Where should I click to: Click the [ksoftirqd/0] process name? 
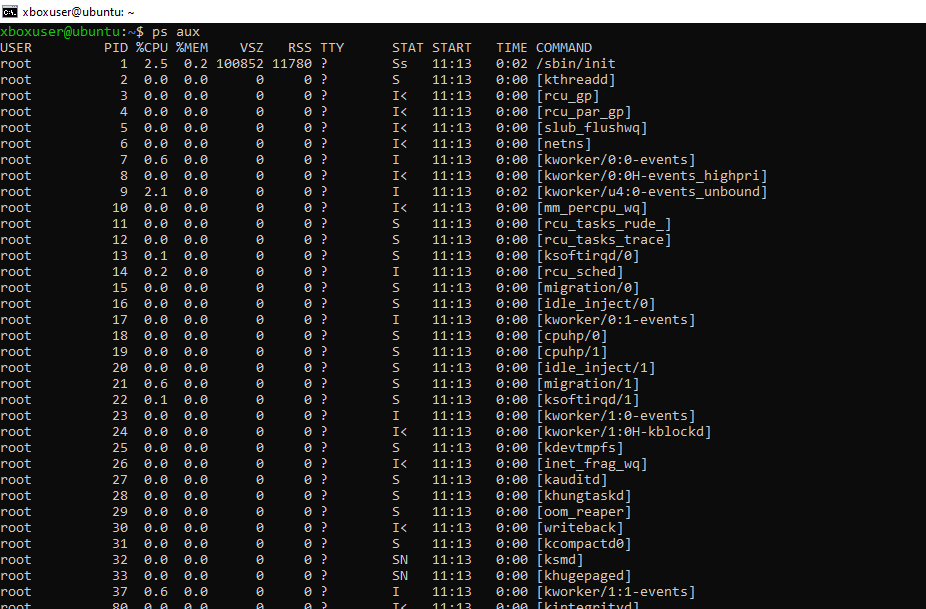[588, 256]
